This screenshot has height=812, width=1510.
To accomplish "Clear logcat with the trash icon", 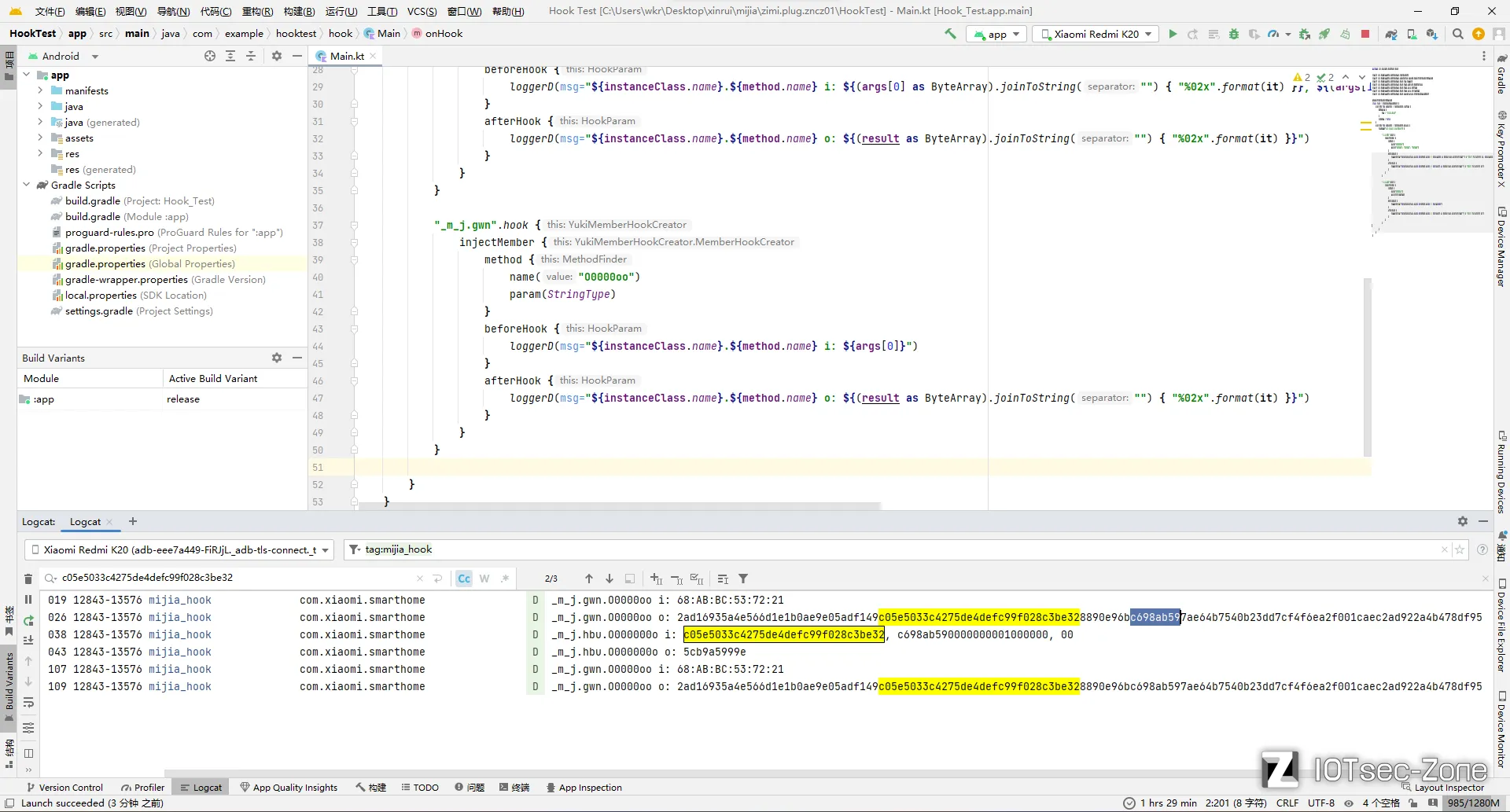I will pos(28,579).
